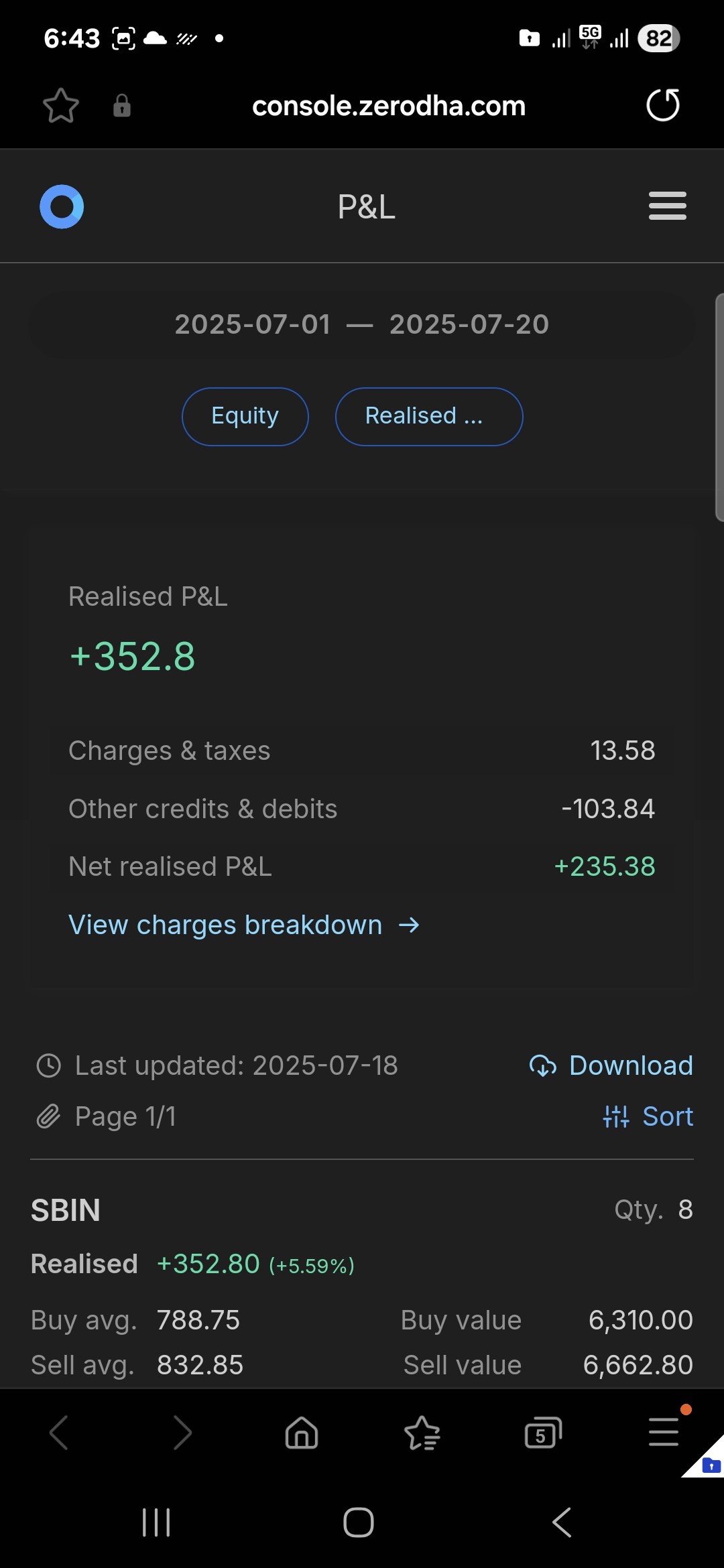
Task: Open browser bookmarks list star icon
Action: point(422,1433)
